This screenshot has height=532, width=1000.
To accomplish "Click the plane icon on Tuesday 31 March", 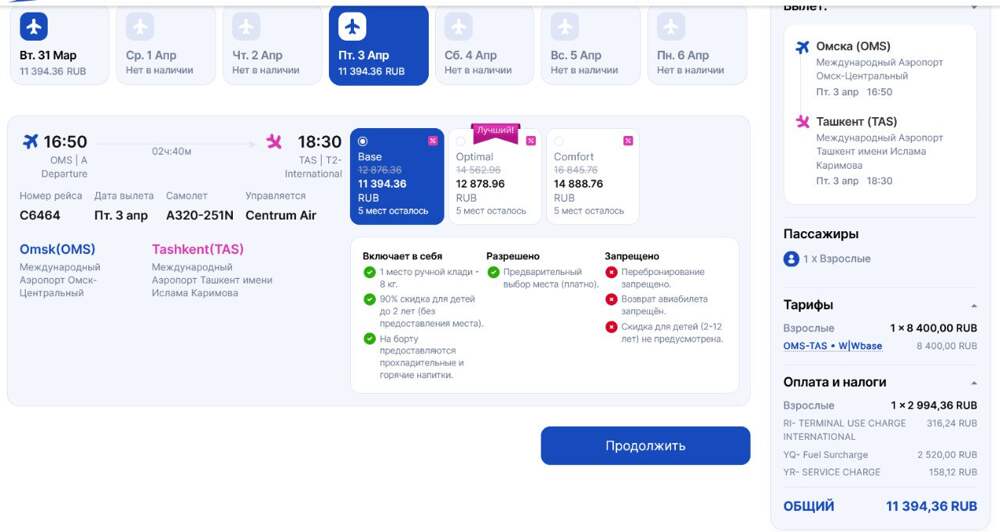I will pyautogui.click(x=34, y=26).
